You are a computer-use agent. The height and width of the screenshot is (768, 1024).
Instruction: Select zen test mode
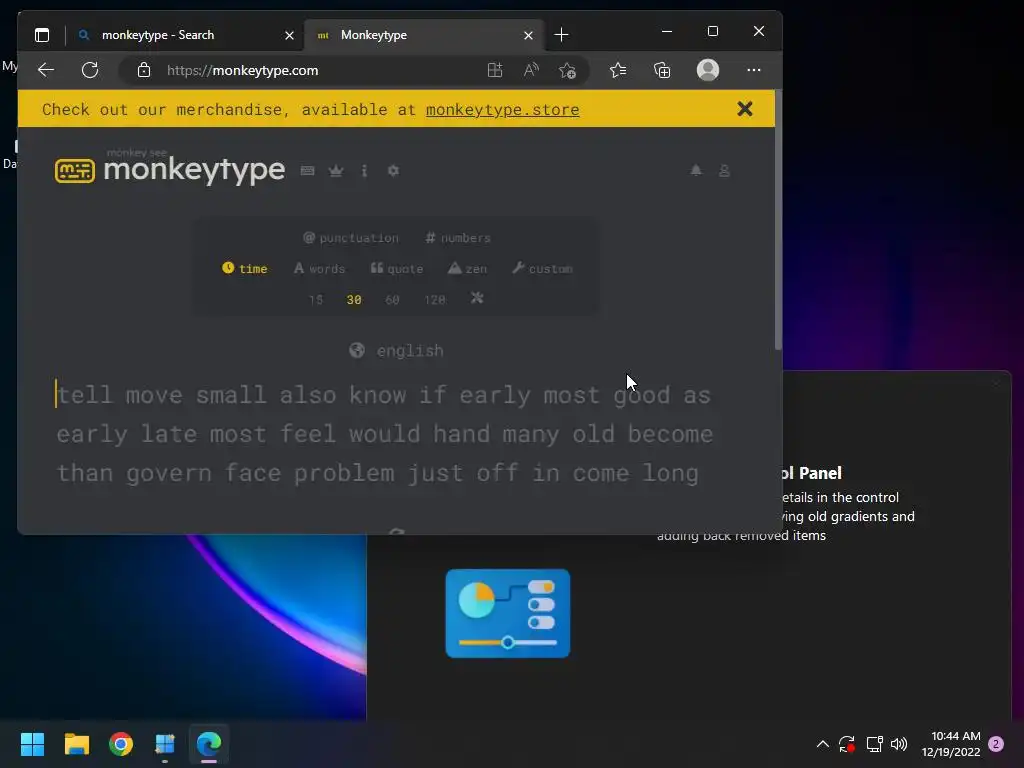pos(468,268)
